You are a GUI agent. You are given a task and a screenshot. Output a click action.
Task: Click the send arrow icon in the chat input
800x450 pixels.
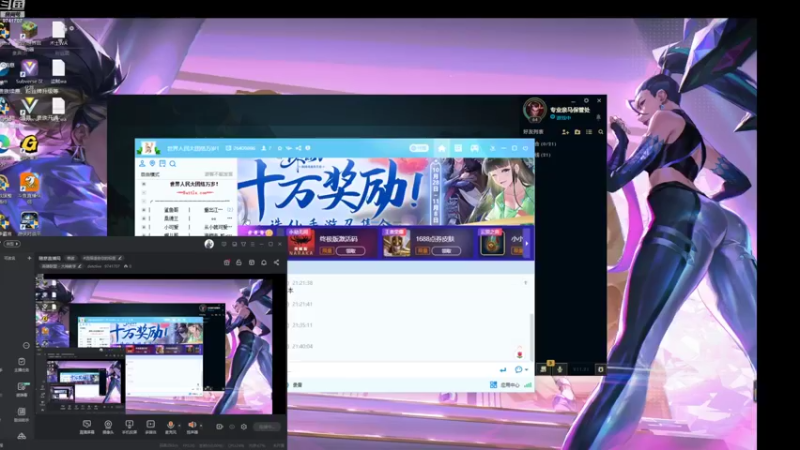(503, 369)
